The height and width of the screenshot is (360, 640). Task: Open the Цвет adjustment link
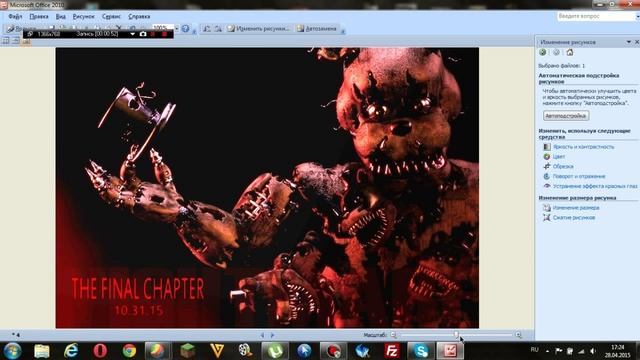(559, 157)
